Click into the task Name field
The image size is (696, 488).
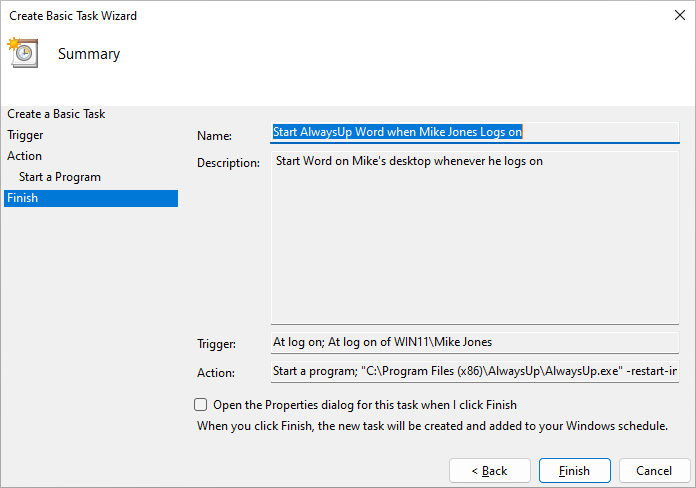[x=475, y=132]
